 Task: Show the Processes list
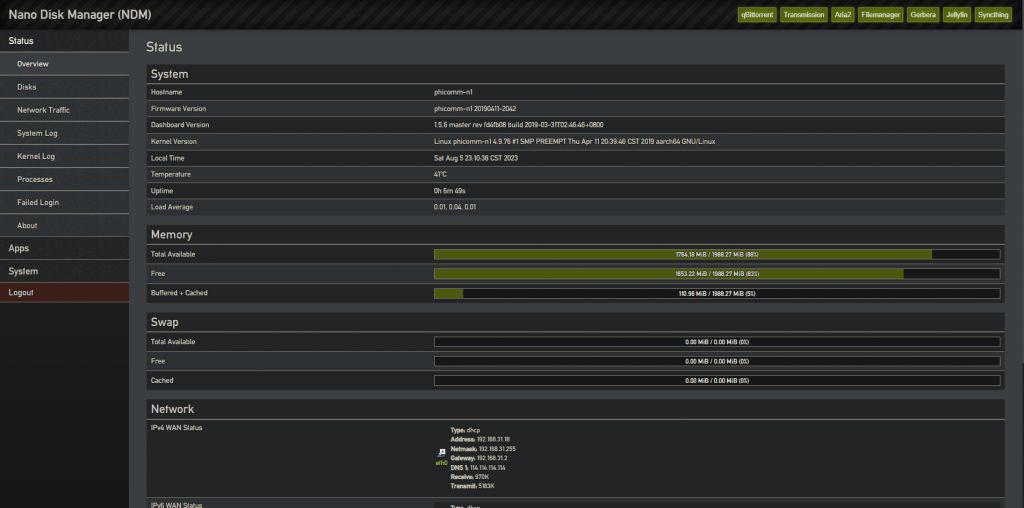point(35,179)
